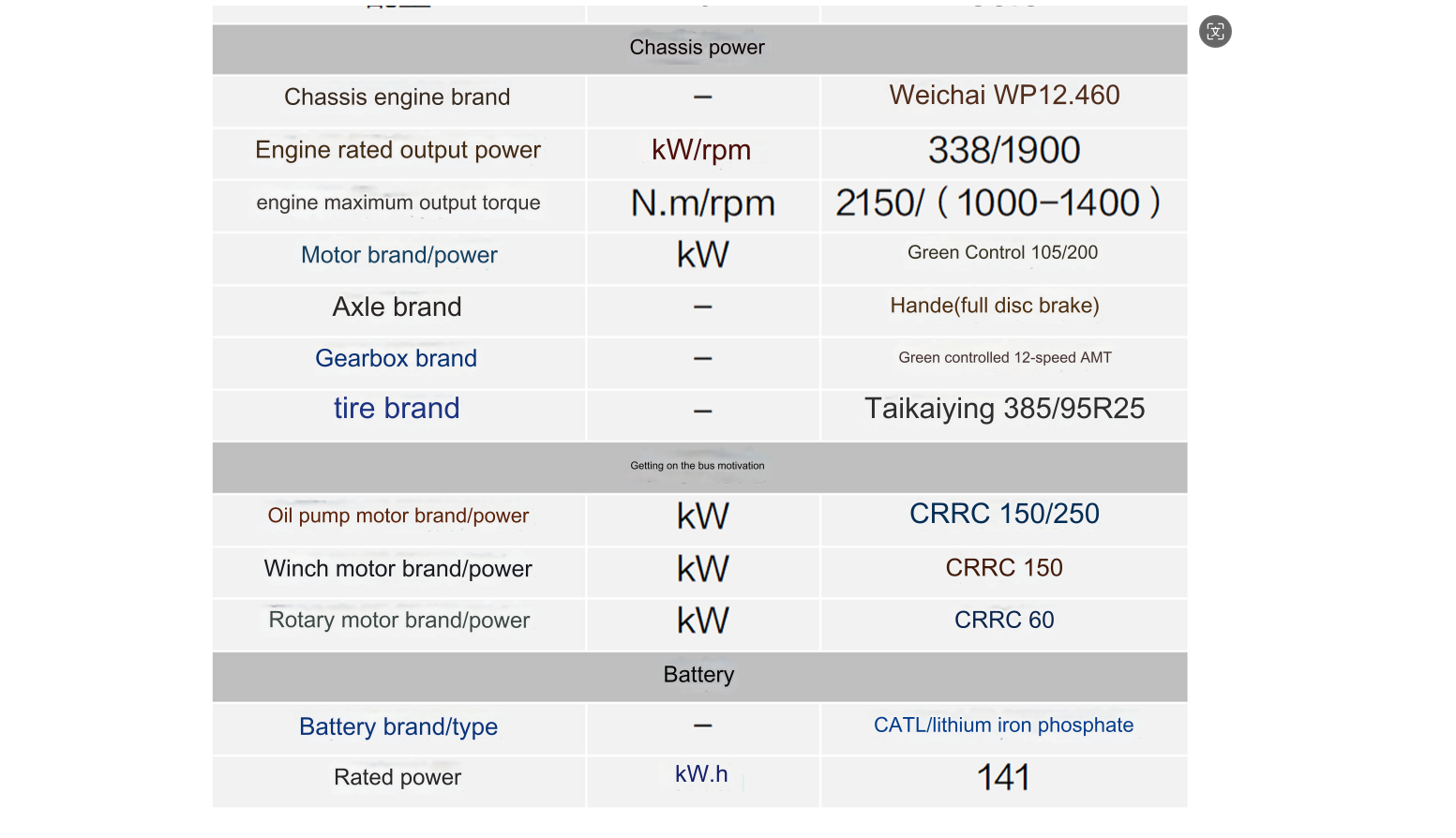Select the Chassis power section header
The height and width of the screenshot is (838, 1456).
(698, 48)
